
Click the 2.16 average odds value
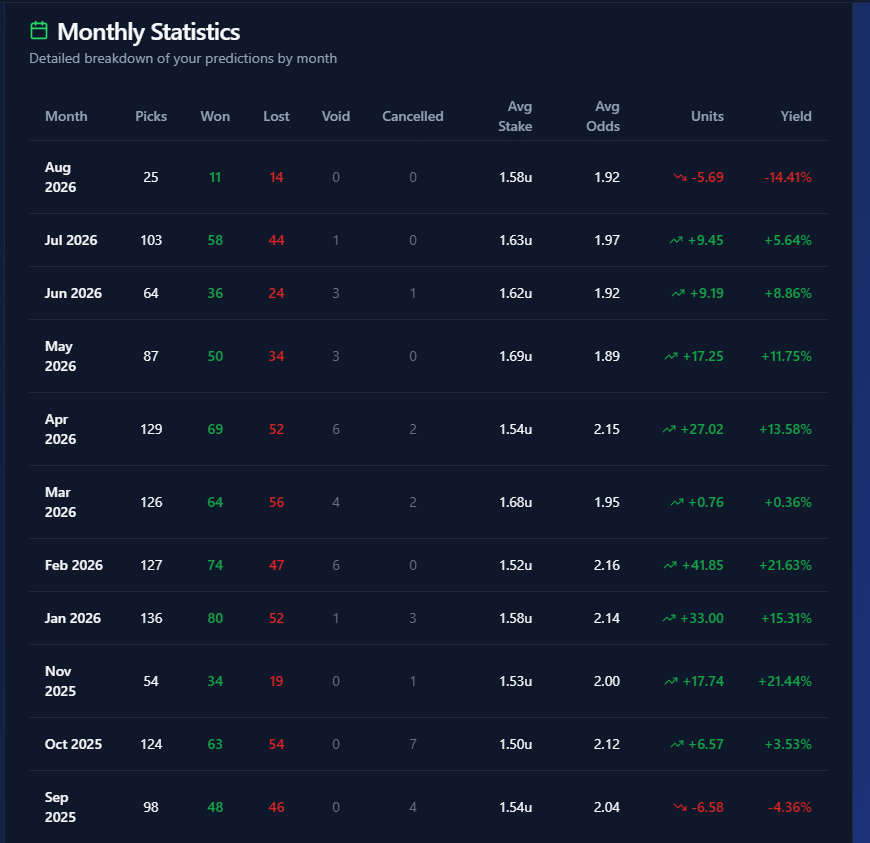(606, 565)
